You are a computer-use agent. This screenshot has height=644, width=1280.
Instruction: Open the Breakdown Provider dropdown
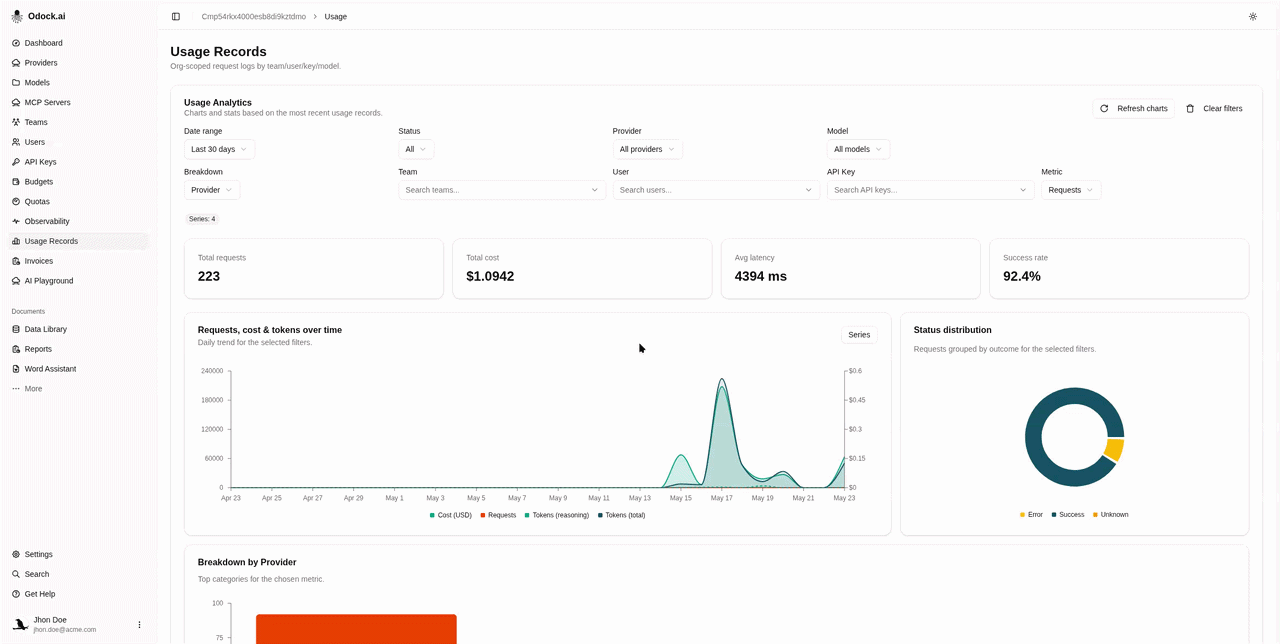coord(212,190)
